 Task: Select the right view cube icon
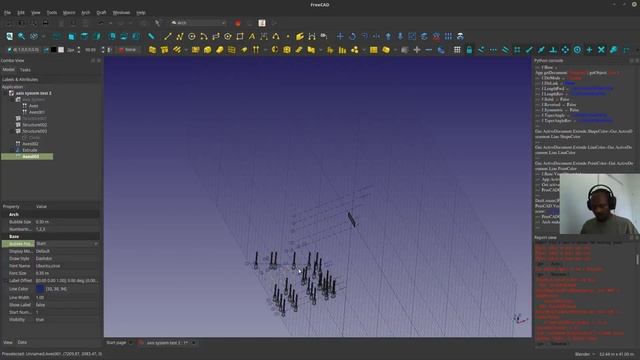97,36
